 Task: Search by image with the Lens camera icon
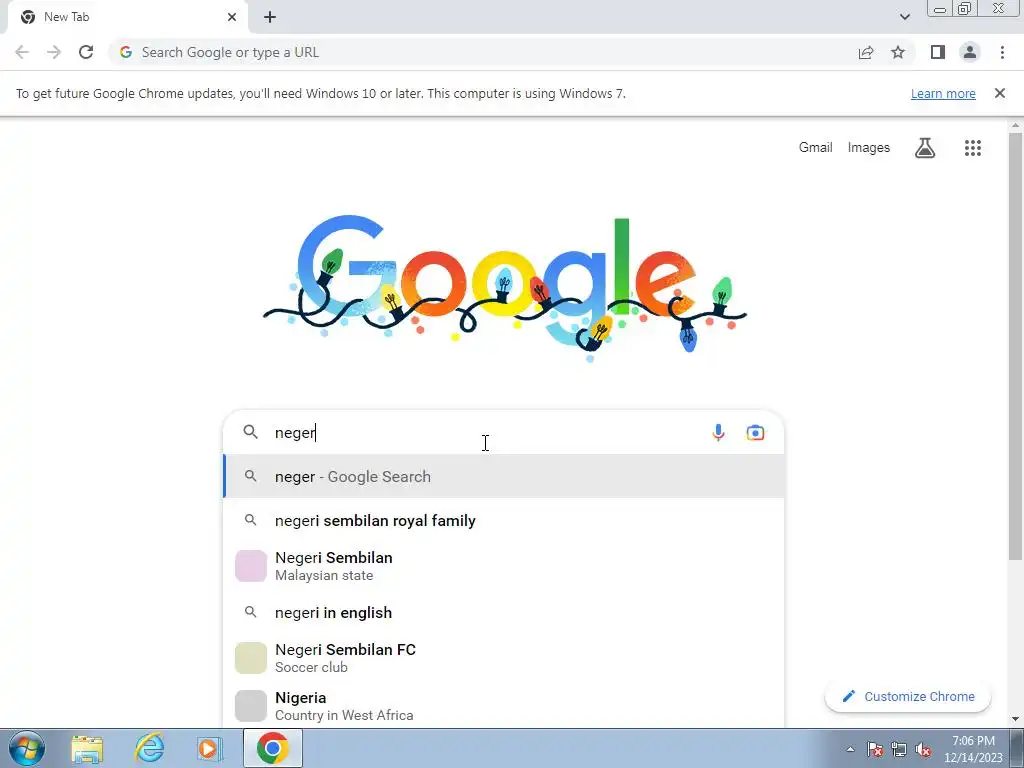(x=755, y=432)
